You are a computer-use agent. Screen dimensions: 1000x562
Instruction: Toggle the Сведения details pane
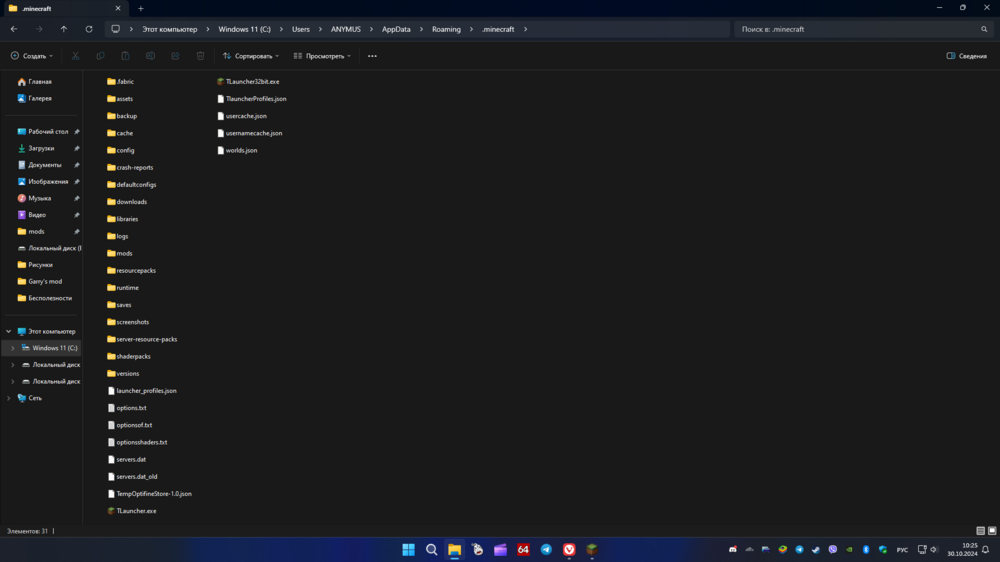(967, 56)
